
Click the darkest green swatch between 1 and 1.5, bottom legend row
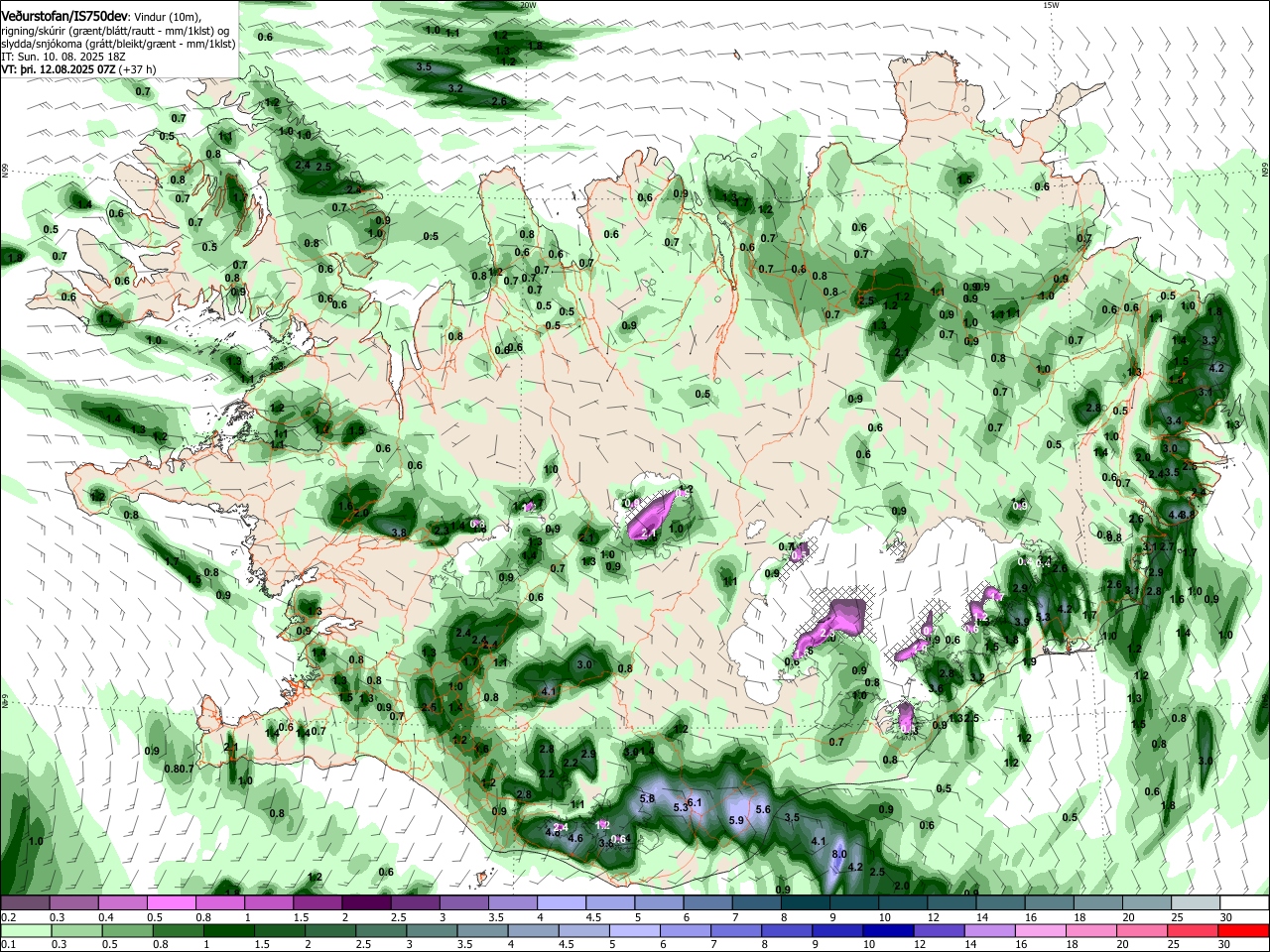[229, 931]
